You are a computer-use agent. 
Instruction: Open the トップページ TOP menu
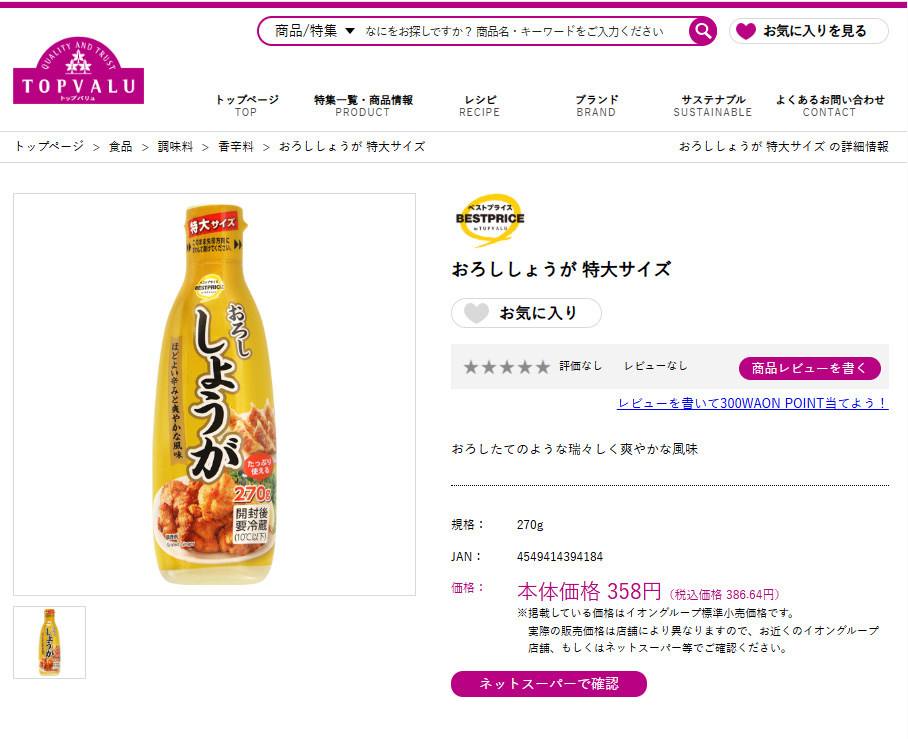247,105
